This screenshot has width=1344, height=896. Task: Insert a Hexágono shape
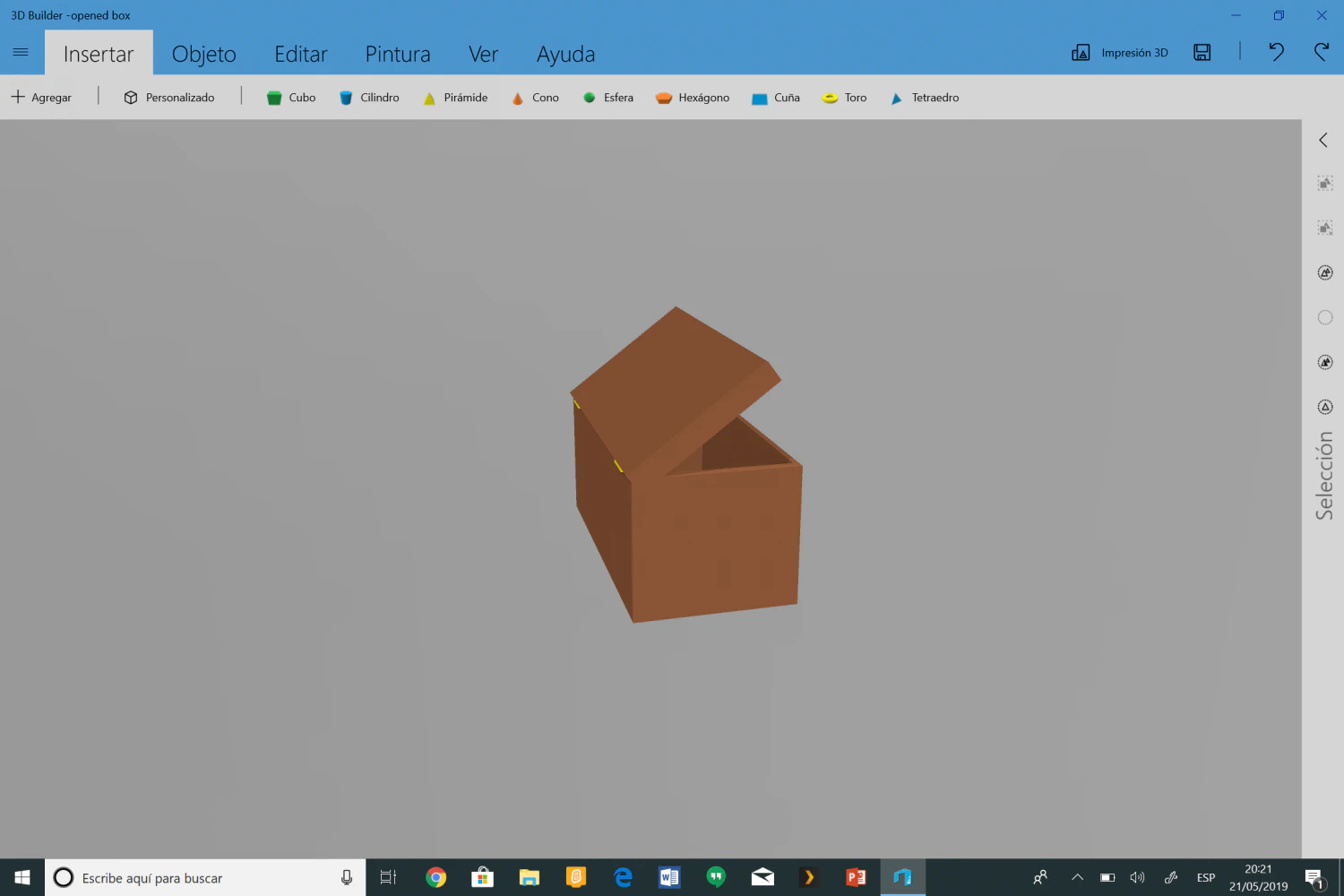693,98
